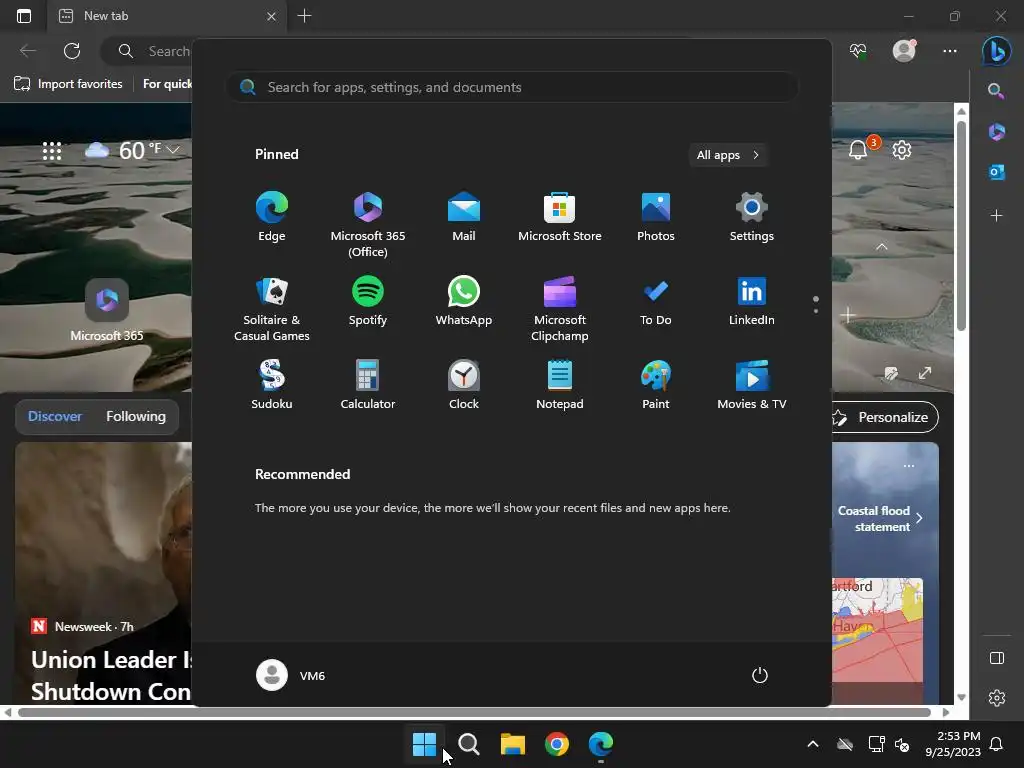The image size is (1024, 768).
Task: Switch to Discover feed tab
Action: point(55,416)
